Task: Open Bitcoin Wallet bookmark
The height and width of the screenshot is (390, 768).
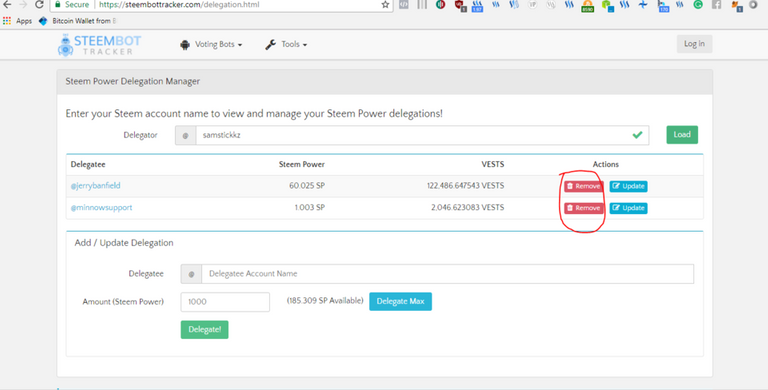Action: tap(77, 21)
